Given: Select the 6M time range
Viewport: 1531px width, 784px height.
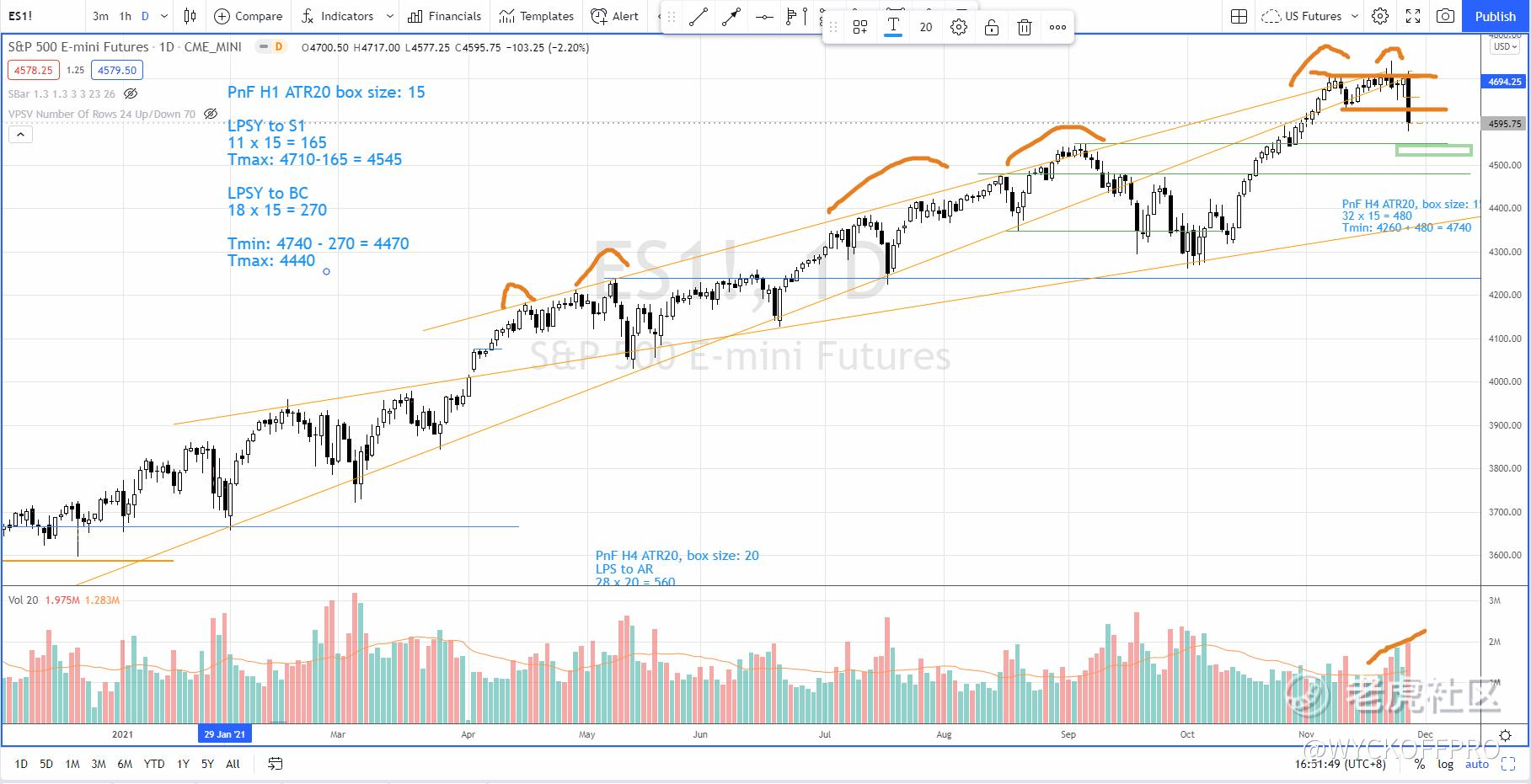Looking at the screenshot, I should tap(125, 764).
